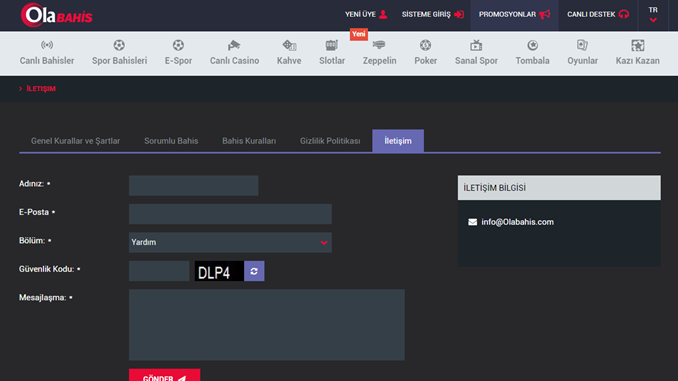
Task: Expand the Bölüm dropdown showing Yardım
Action: point(230,243)
